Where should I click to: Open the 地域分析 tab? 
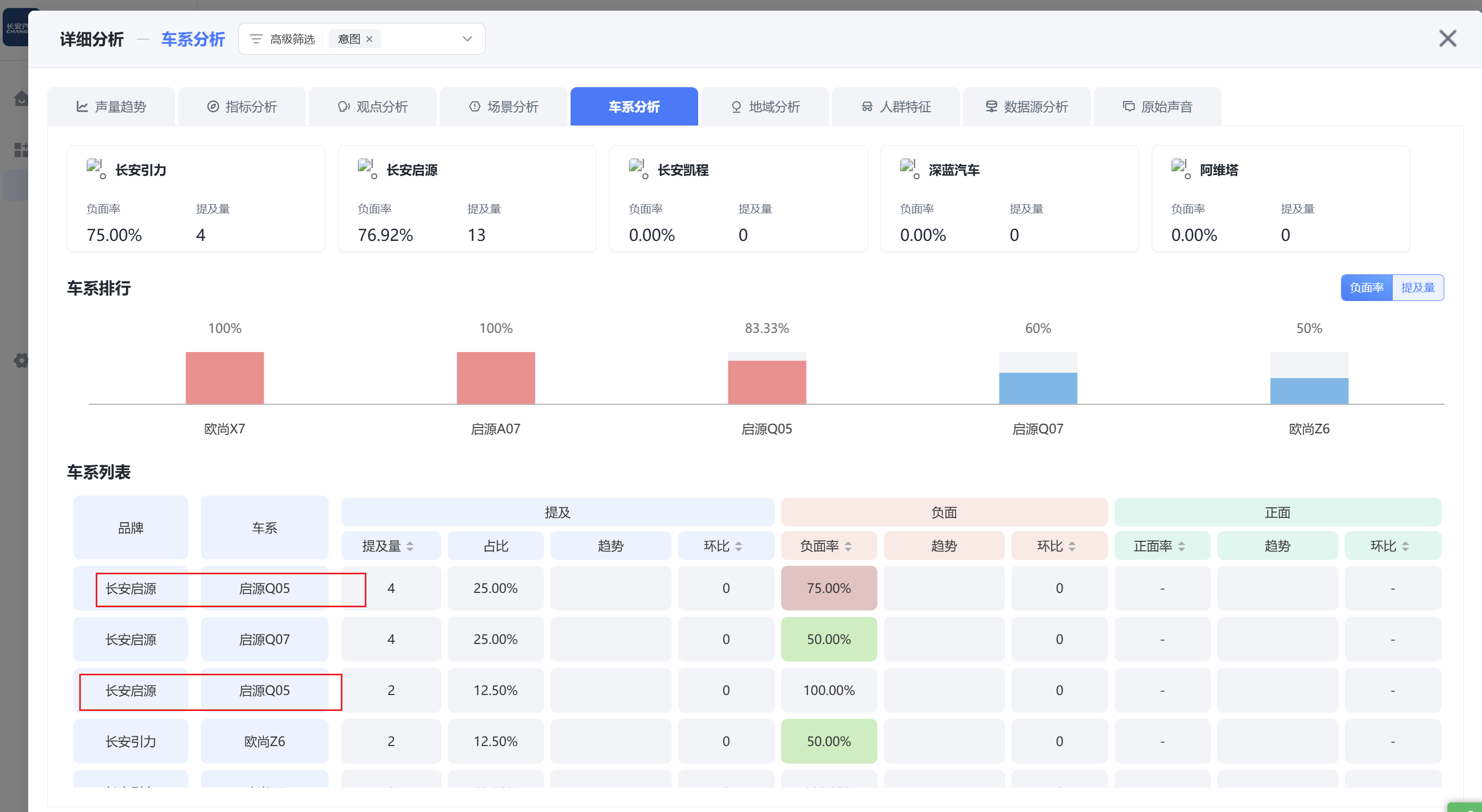(765, 106)
